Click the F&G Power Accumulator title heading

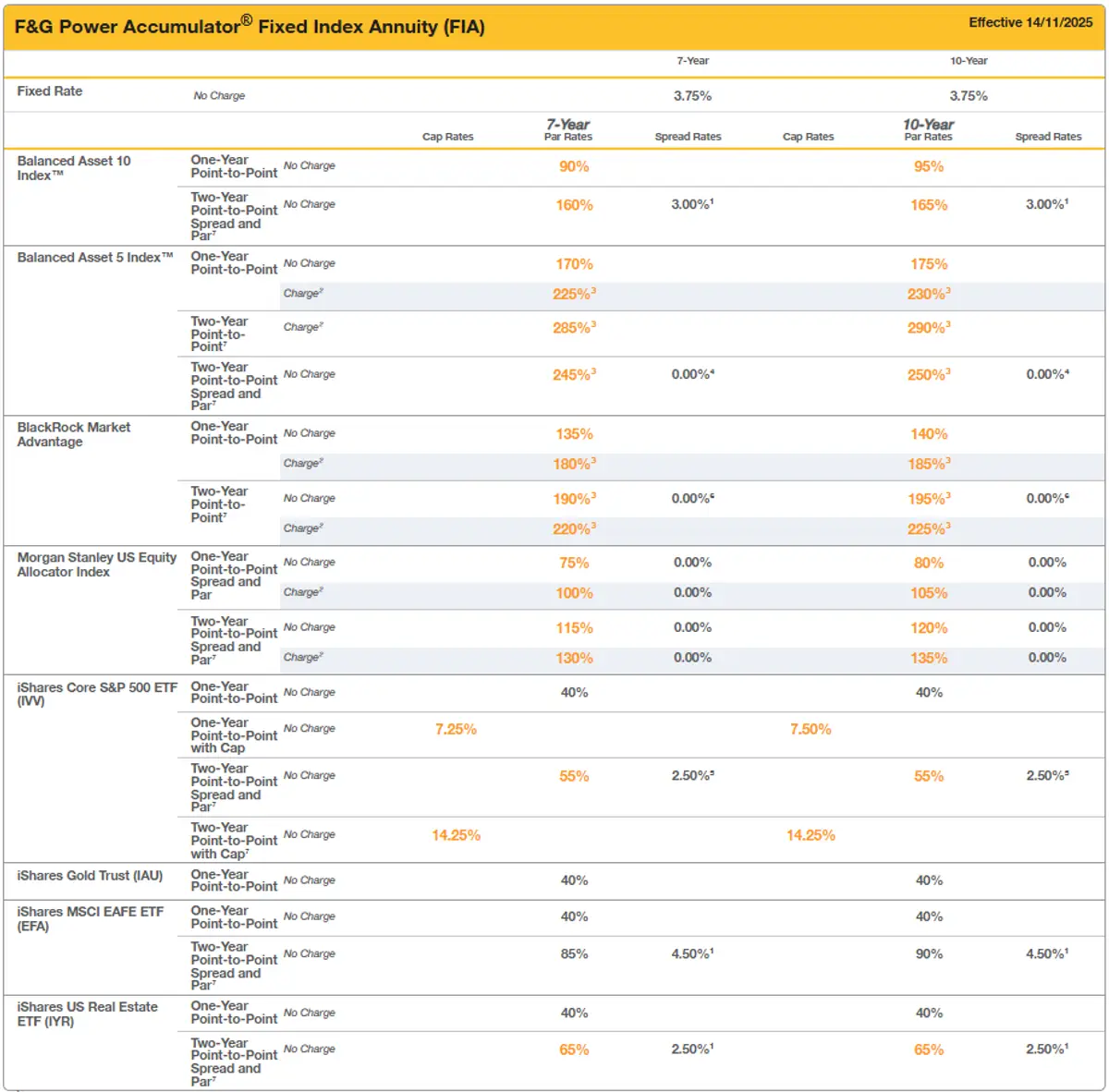tap(250, 27)
